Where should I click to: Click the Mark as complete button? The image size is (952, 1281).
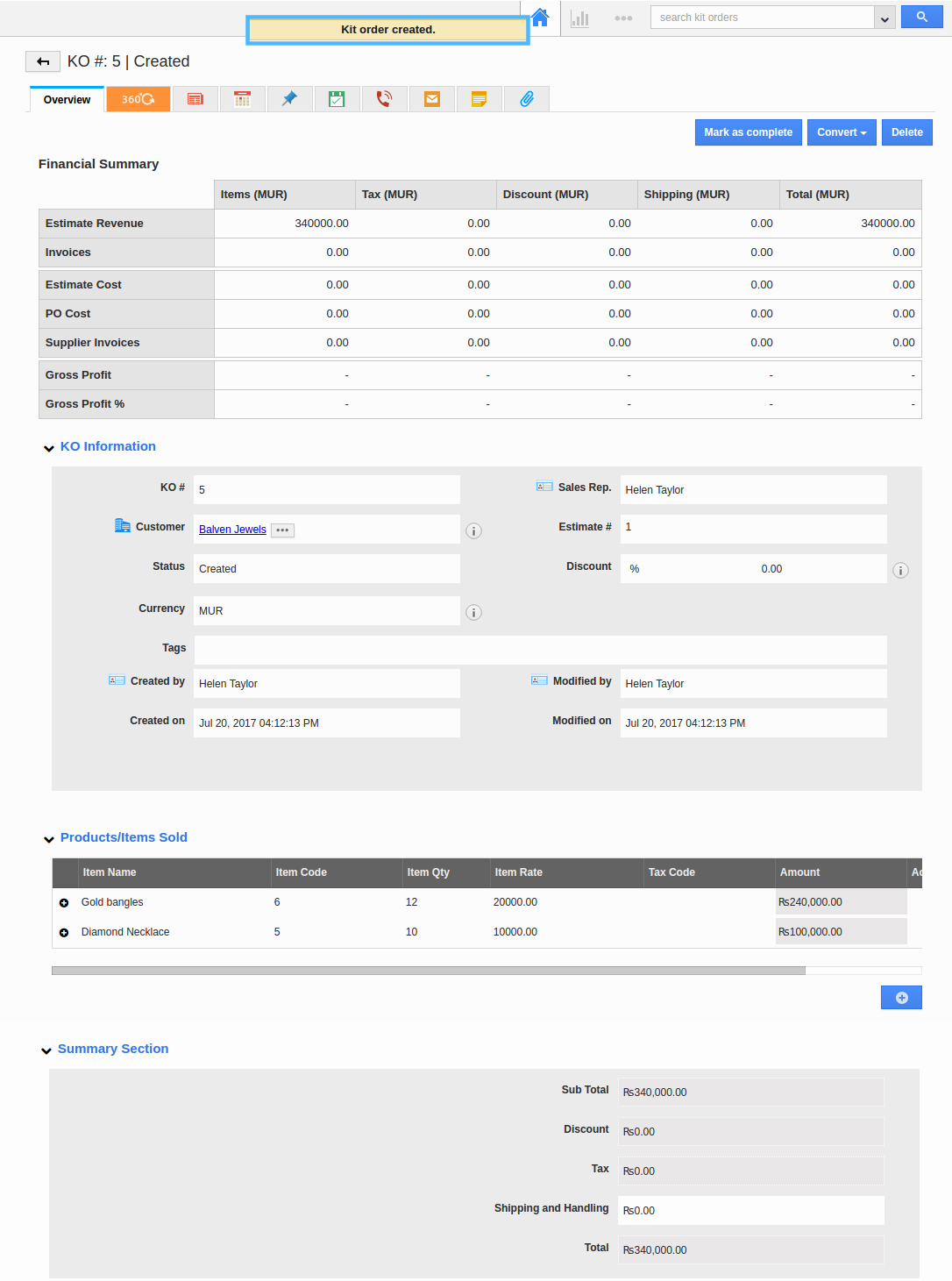748,132
